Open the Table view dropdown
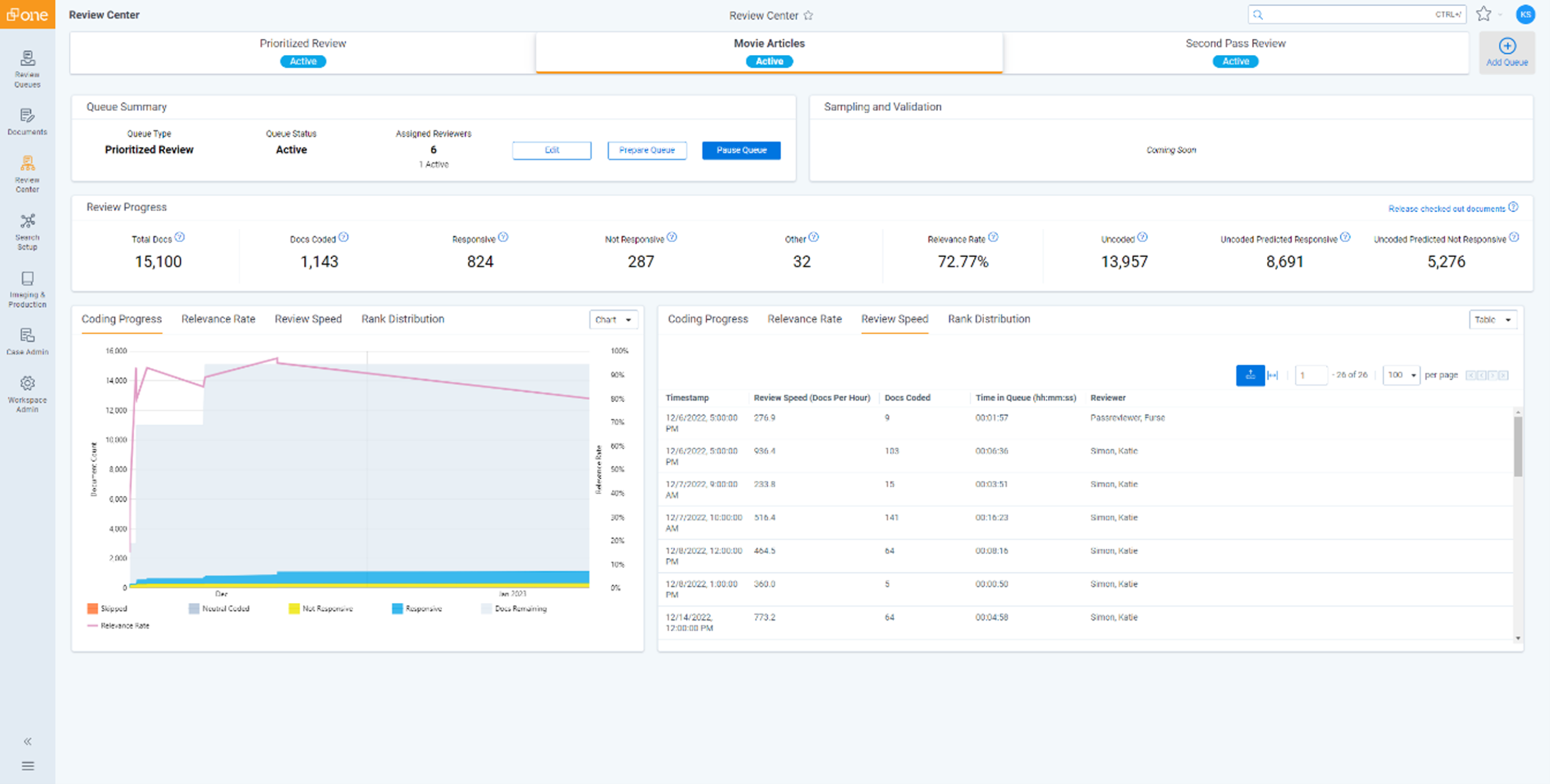The image size is (1550, 784). pyautogui.click(x=1493, y=320)
